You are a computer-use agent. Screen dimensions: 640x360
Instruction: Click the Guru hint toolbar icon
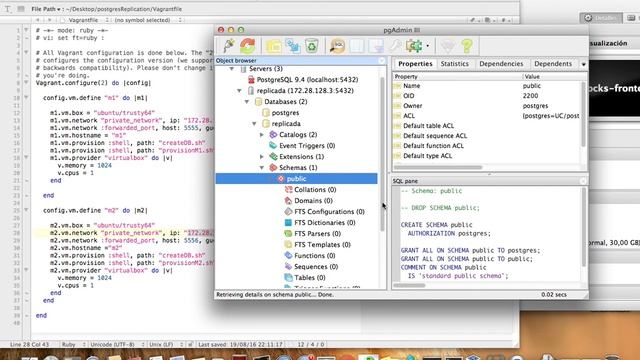point(447,46)
